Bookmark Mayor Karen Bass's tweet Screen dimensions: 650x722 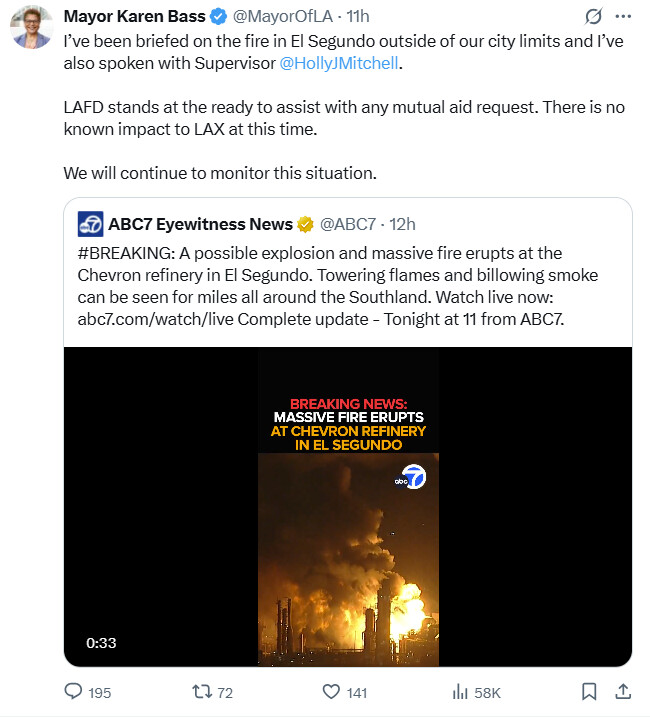(589, 691)
